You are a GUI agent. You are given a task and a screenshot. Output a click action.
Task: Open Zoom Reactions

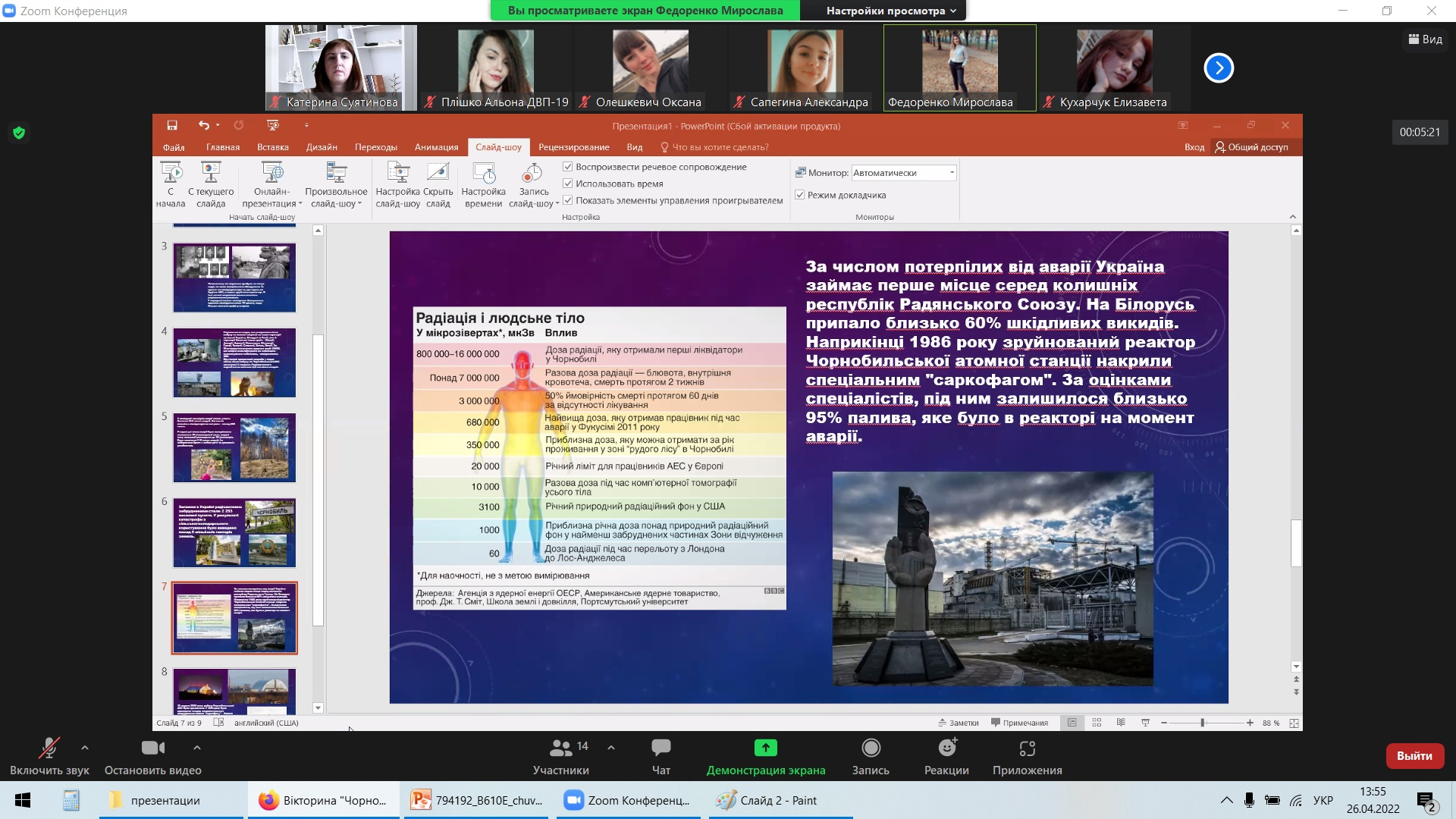click(x=946, y=756)
